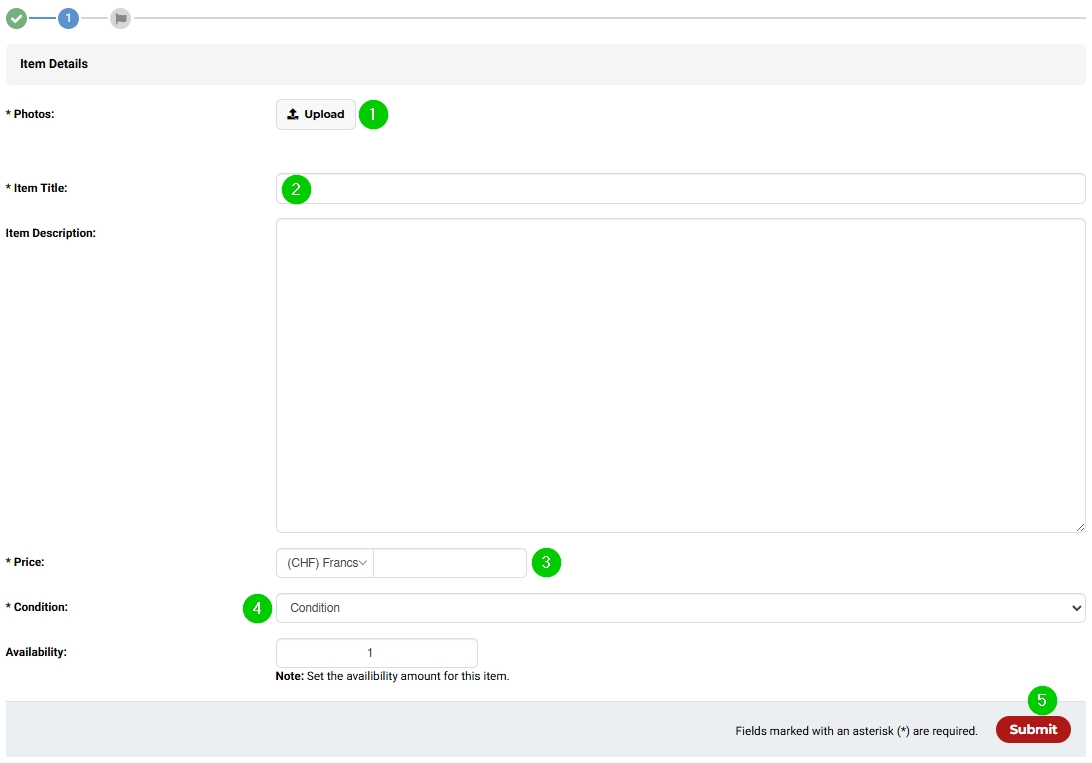Click the upload arrow icon on Upload button
This screenshot has height=763, width=1092.
(294, 113)
